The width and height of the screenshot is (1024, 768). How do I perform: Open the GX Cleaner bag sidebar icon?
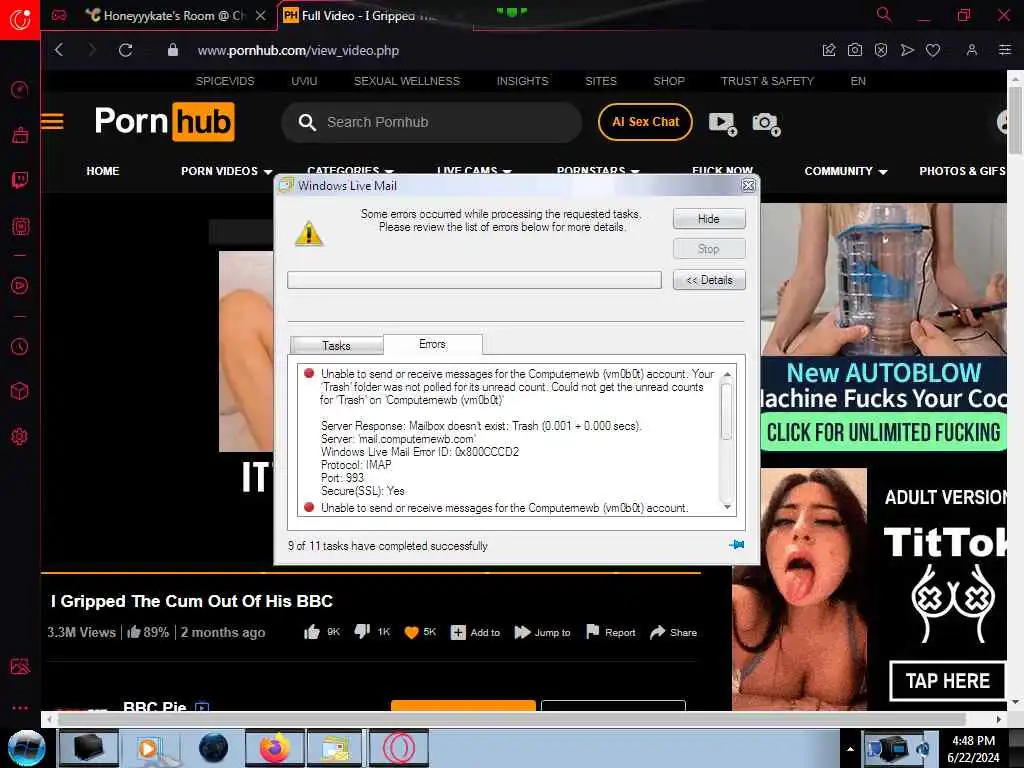pyautogui.click(x=20, y=135)
